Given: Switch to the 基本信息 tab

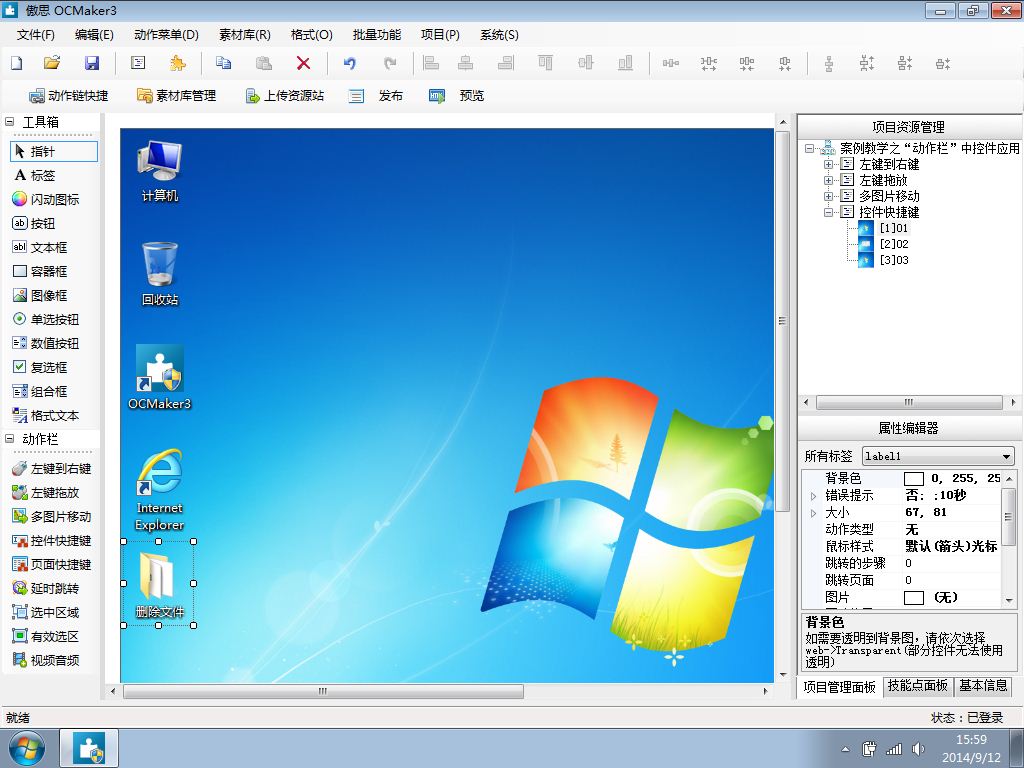Looking at the screenshot, I should pos(983,685).
